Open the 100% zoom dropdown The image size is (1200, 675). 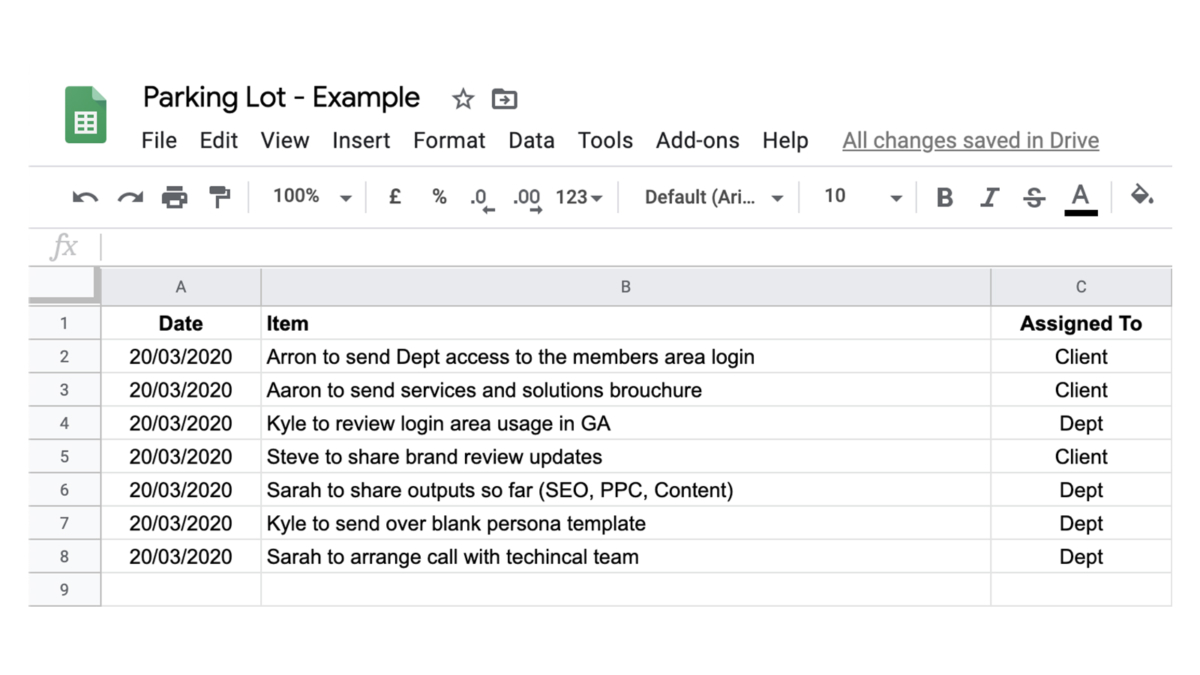point(312,197)
